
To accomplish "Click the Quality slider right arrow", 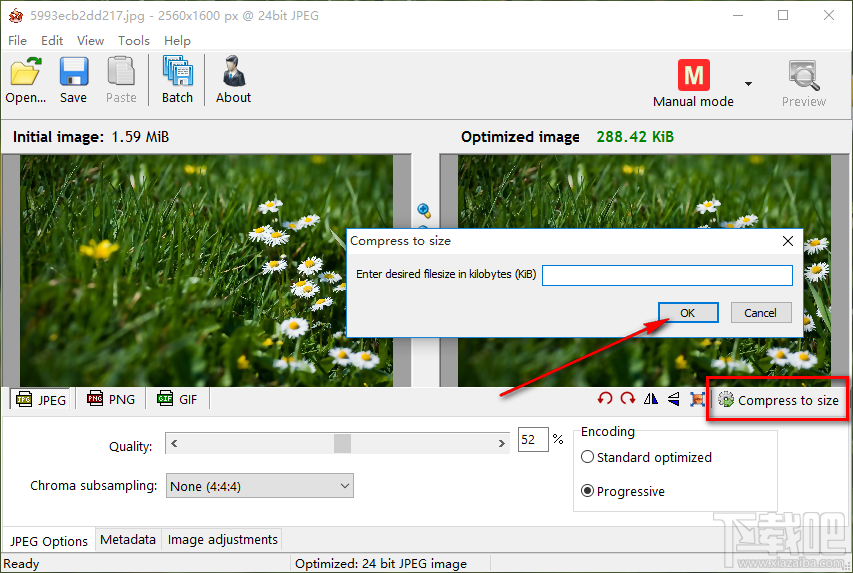I will click(501, 443).
